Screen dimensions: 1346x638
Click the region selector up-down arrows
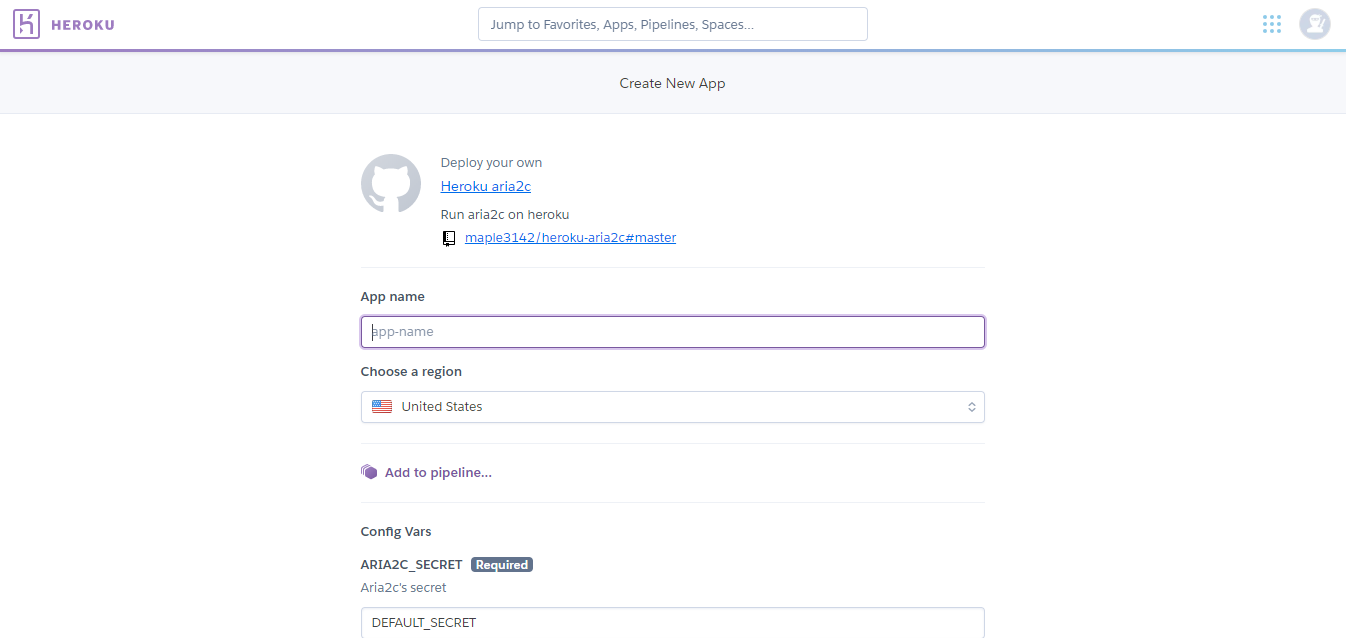point(971,407)
